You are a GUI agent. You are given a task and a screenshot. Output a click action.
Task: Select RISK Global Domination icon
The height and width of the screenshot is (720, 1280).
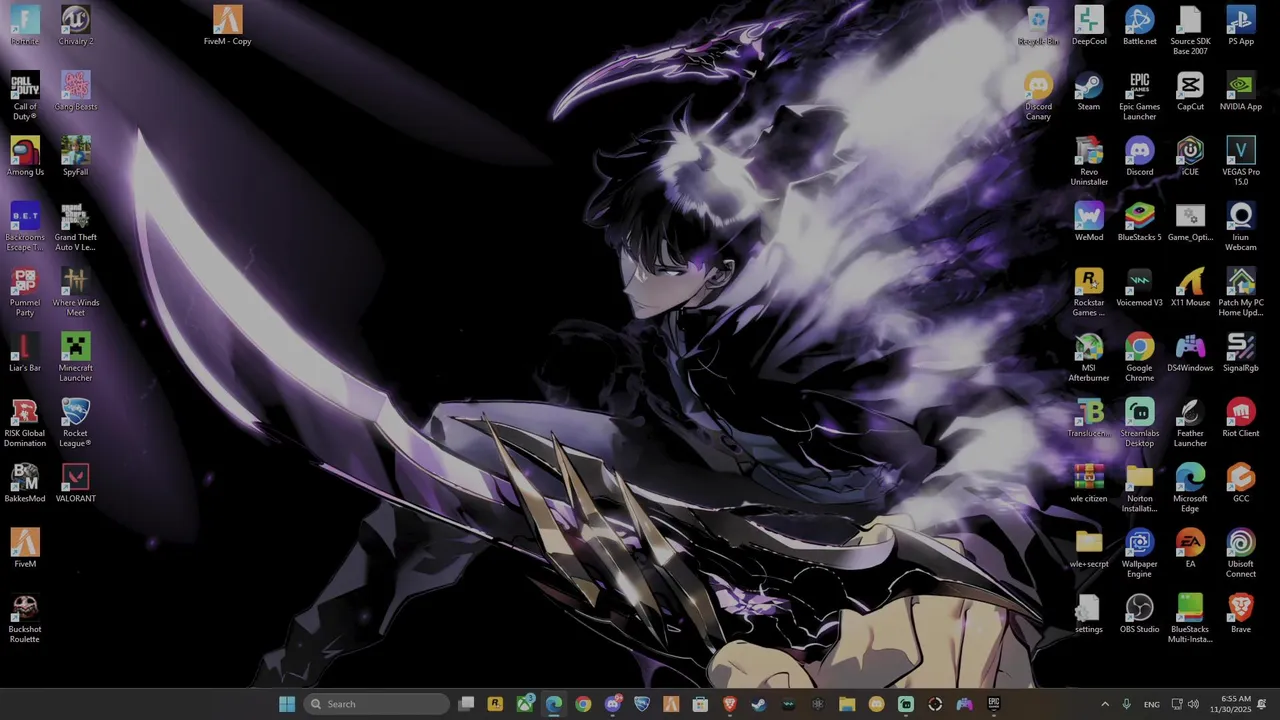pos(25,422)
